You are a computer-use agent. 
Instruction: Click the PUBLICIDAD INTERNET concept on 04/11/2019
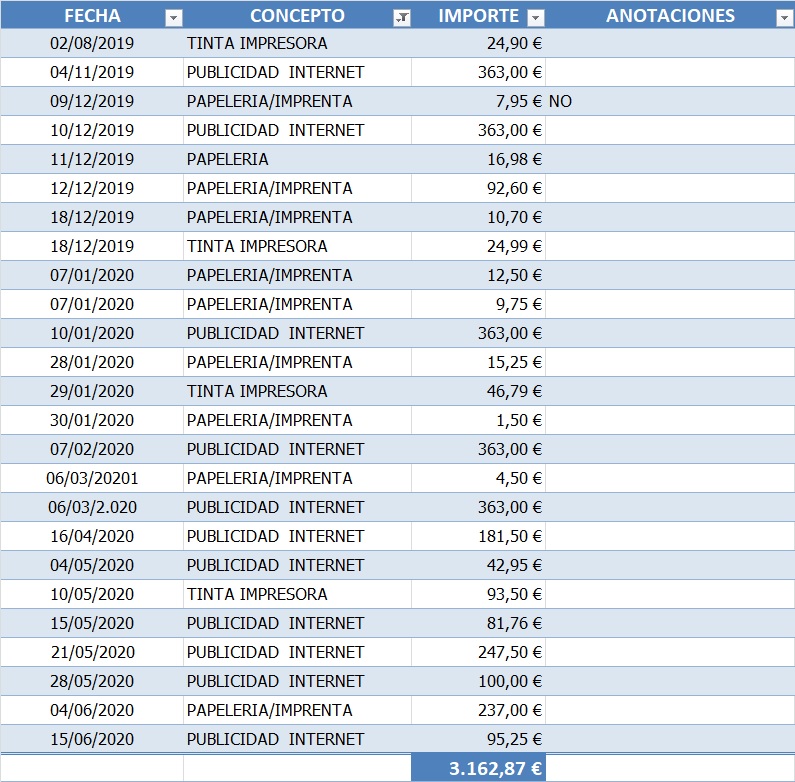coord(275,73)
